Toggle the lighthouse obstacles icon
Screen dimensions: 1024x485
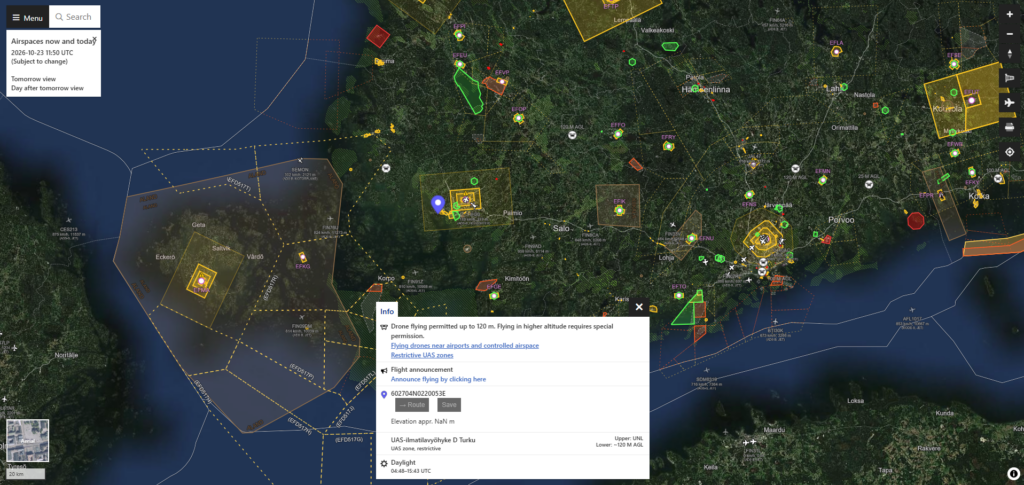(x=1010, y=78)
